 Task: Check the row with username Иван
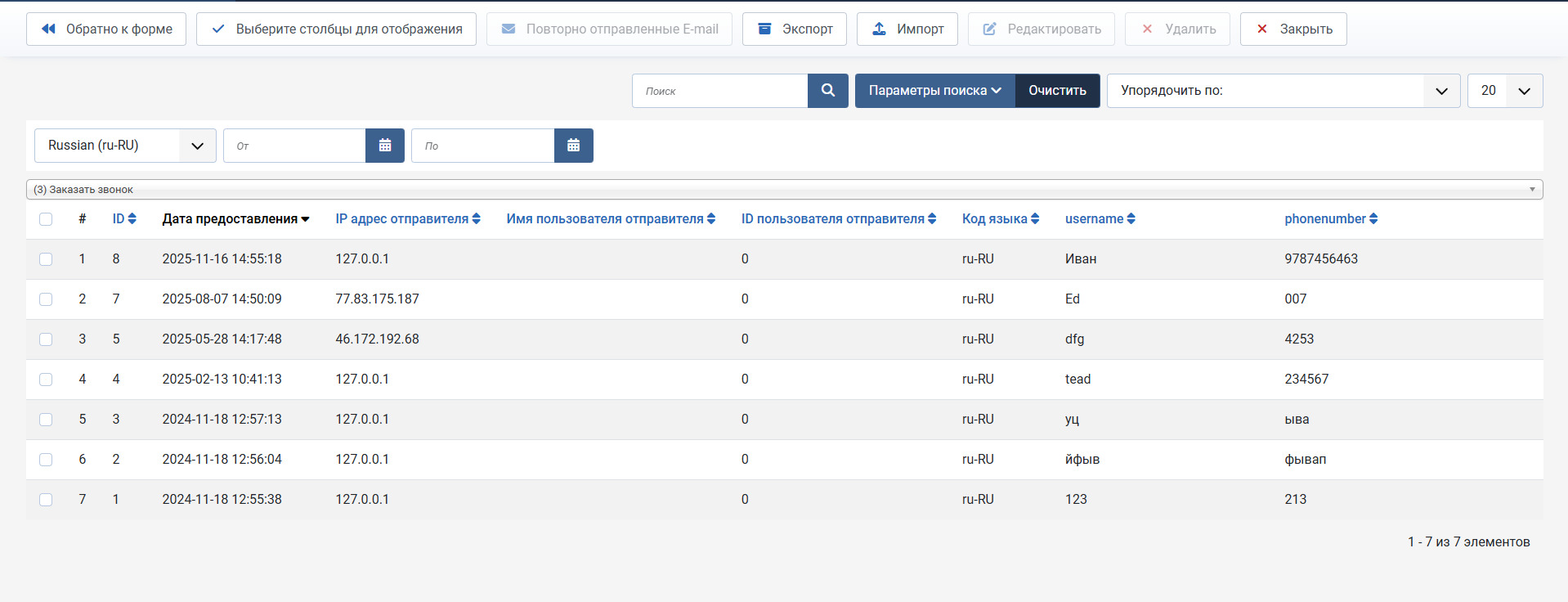[46, 259]
